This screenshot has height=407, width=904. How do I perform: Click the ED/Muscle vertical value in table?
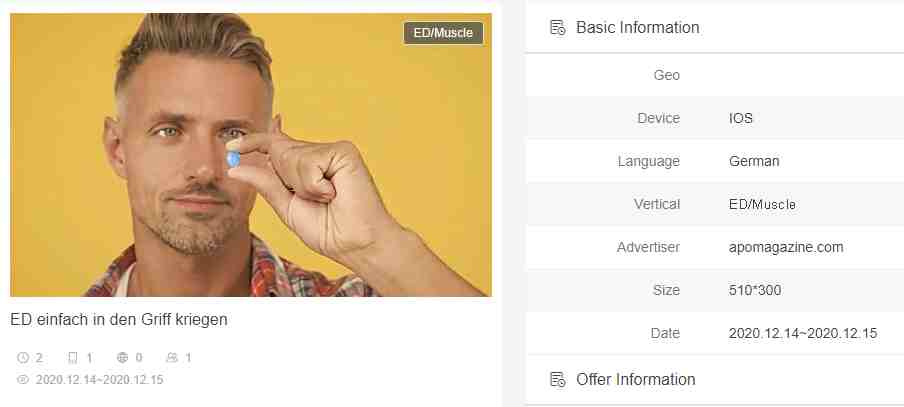(762, 204)
